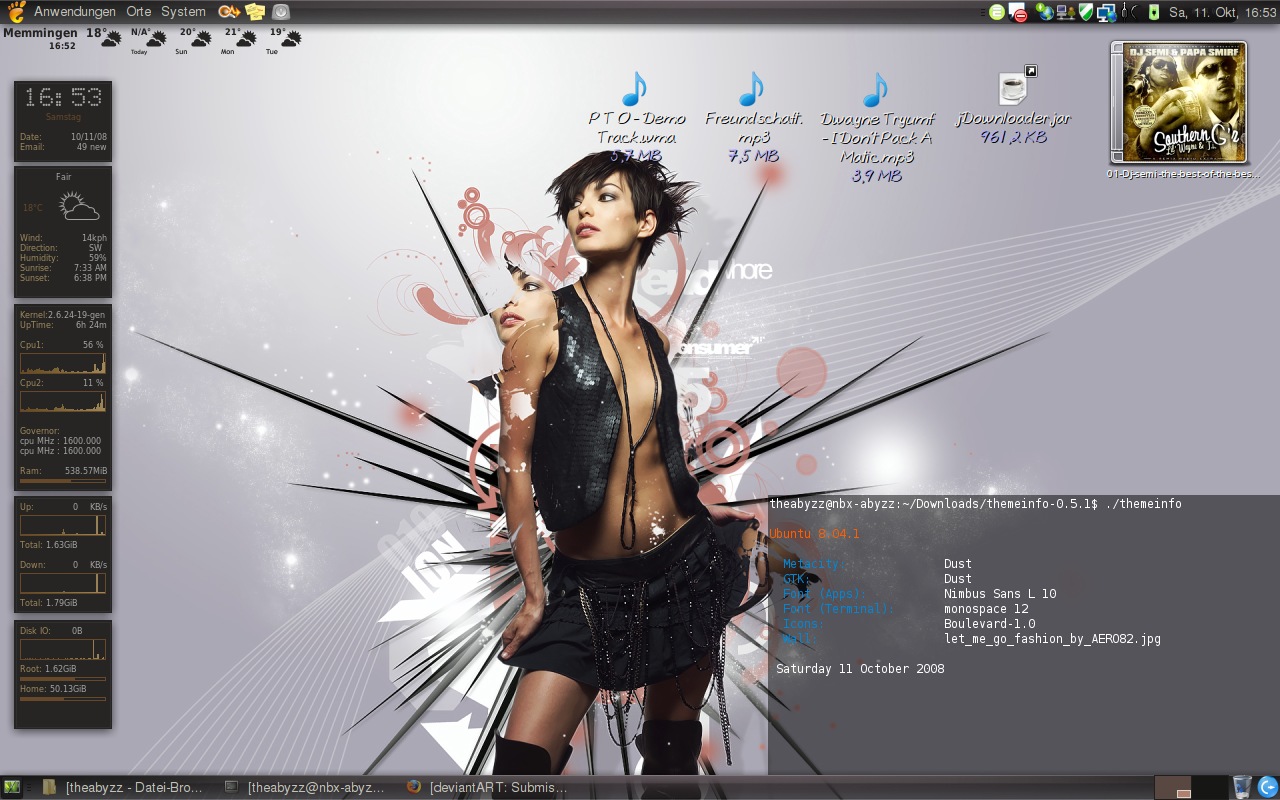The width and height of the screenshot is (1280, 800).
Task: Click the Ubuntu 8.04.1 line in terminal
Action: pyautogui.click(x=814, y=534)
